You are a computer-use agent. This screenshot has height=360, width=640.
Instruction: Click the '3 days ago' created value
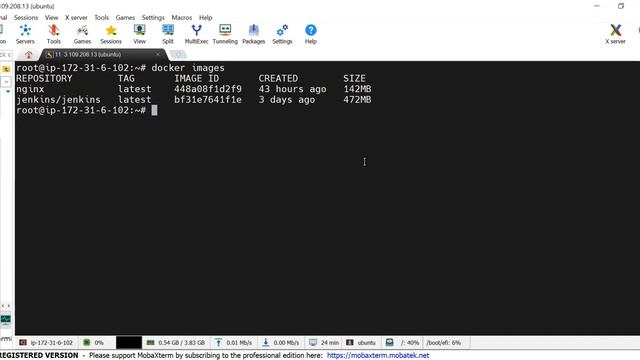287,100
